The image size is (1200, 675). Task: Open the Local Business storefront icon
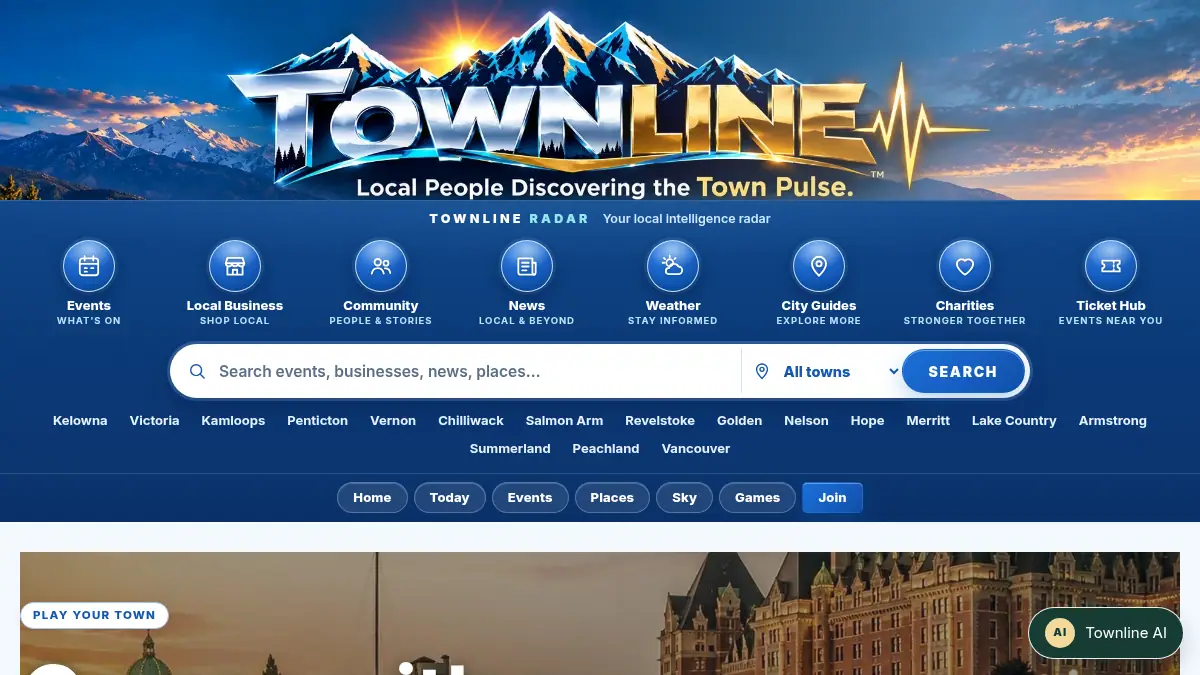point(235,266)
